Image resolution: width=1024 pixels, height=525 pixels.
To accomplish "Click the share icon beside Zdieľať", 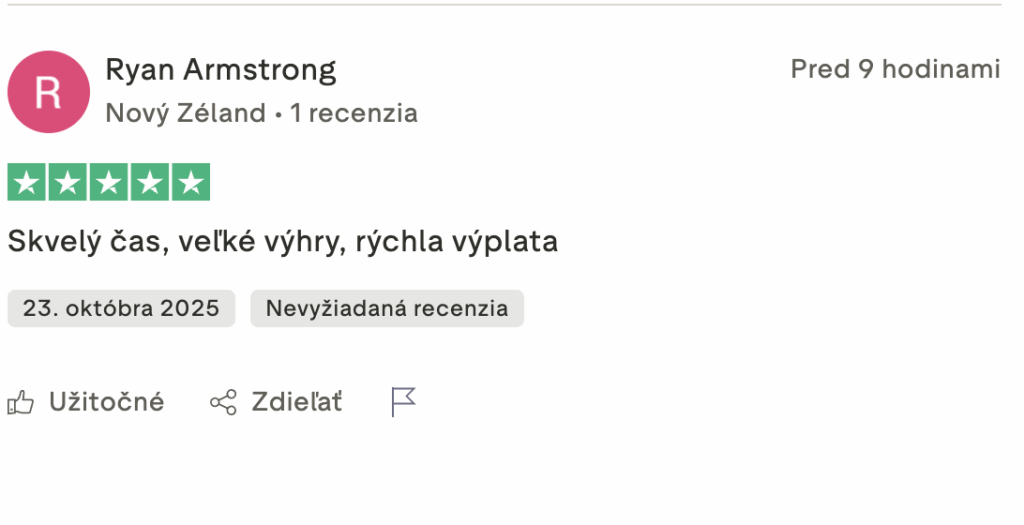I will tap(223, 403).
